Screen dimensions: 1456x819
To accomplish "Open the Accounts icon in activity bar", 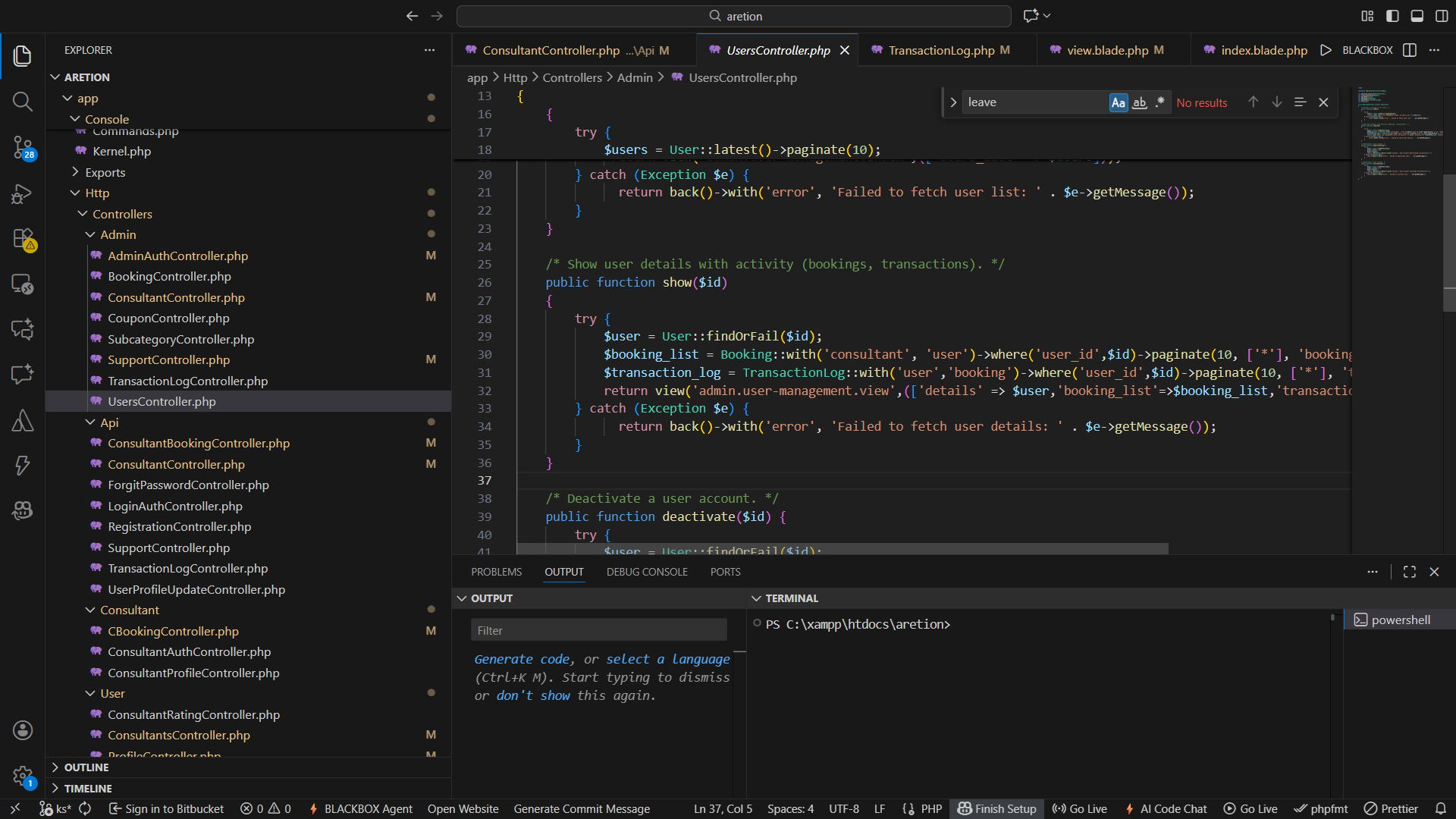I will pyautogui.click(x=22, y=730).
